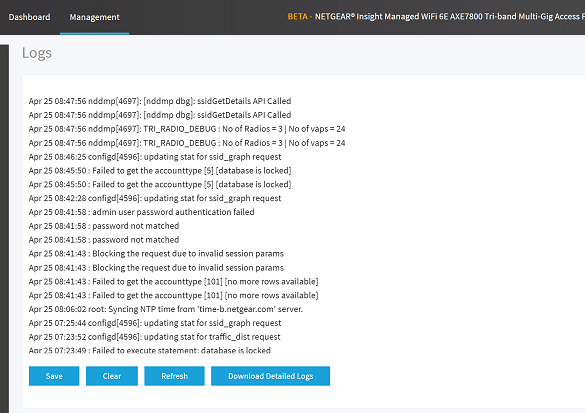Open the Dashboard tab
This screenshot has width=585, height=413.
[29, 17]
